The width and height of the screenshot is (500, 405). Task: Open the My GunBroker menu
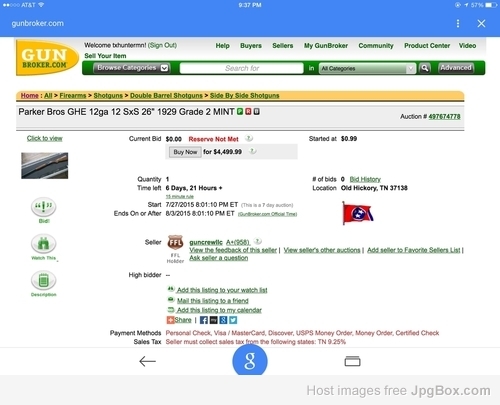tap(326, 46)
